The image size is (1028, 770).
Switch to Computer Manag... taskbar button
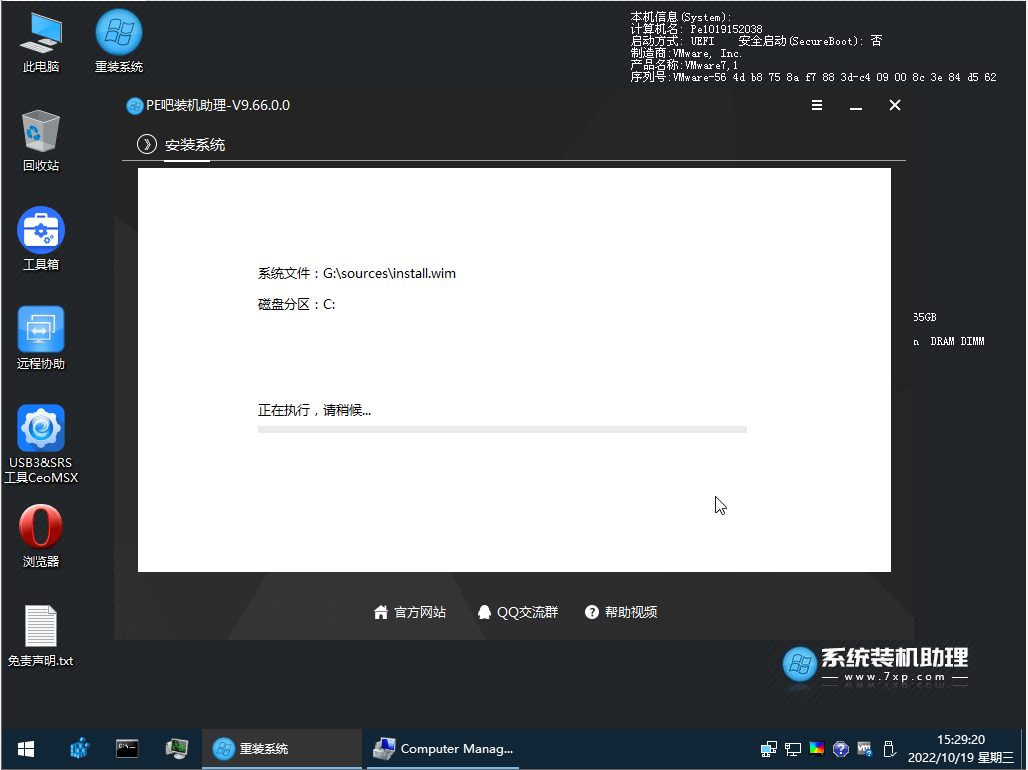443,748
